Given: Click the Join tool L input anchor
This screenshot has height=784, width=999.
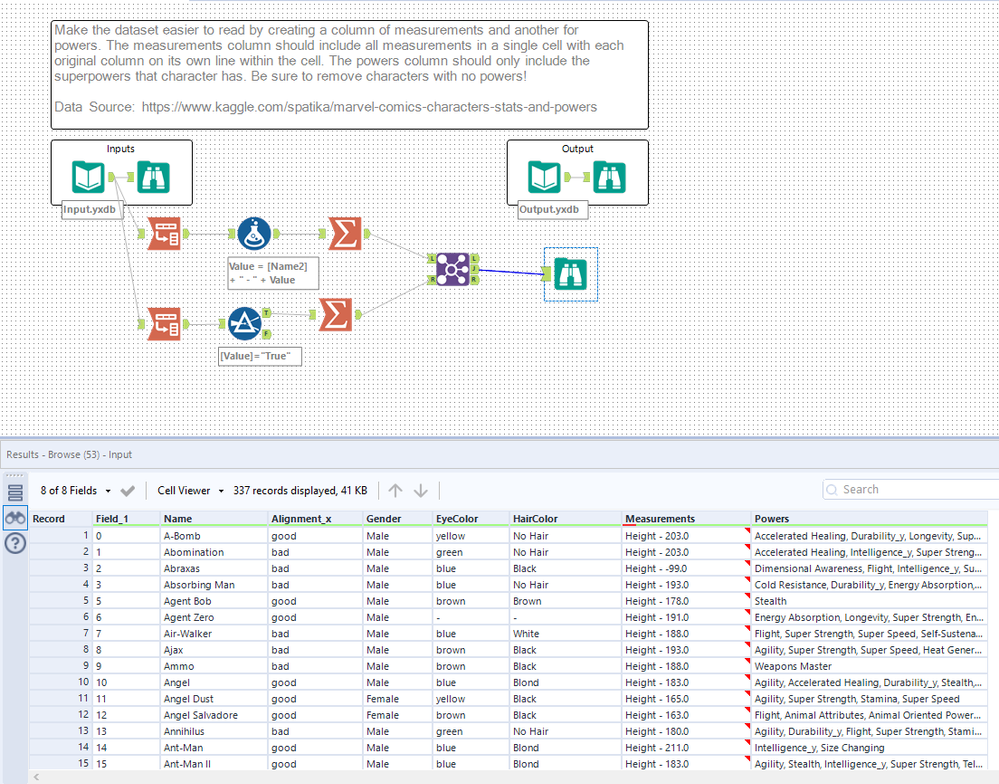Looking at the screenshot, I should (432, 259).
